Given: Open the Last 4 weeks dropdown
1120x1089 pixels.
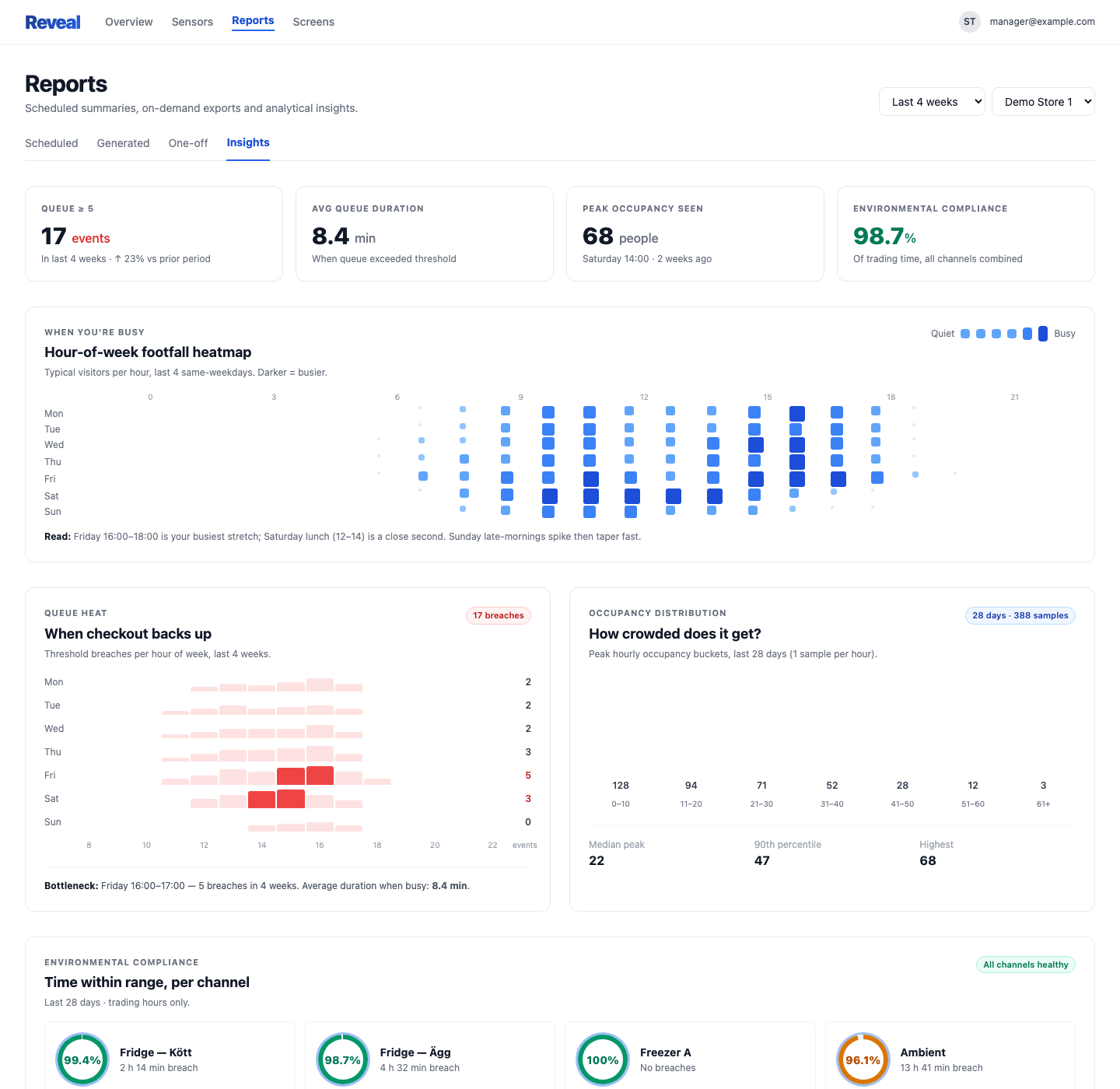Looking at the screenshot, I should tap(932, 102).
